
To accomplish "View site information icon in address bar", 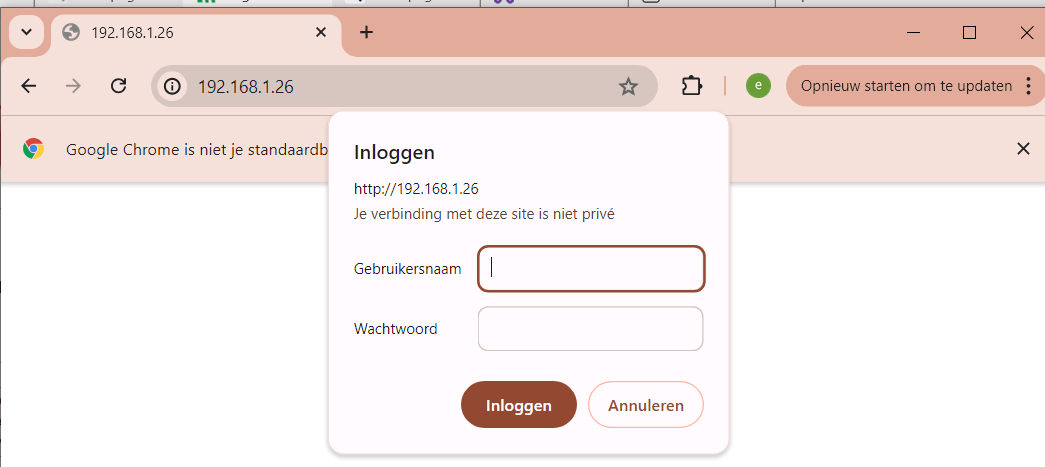I will pyautogui.click(x=172, y=87).
